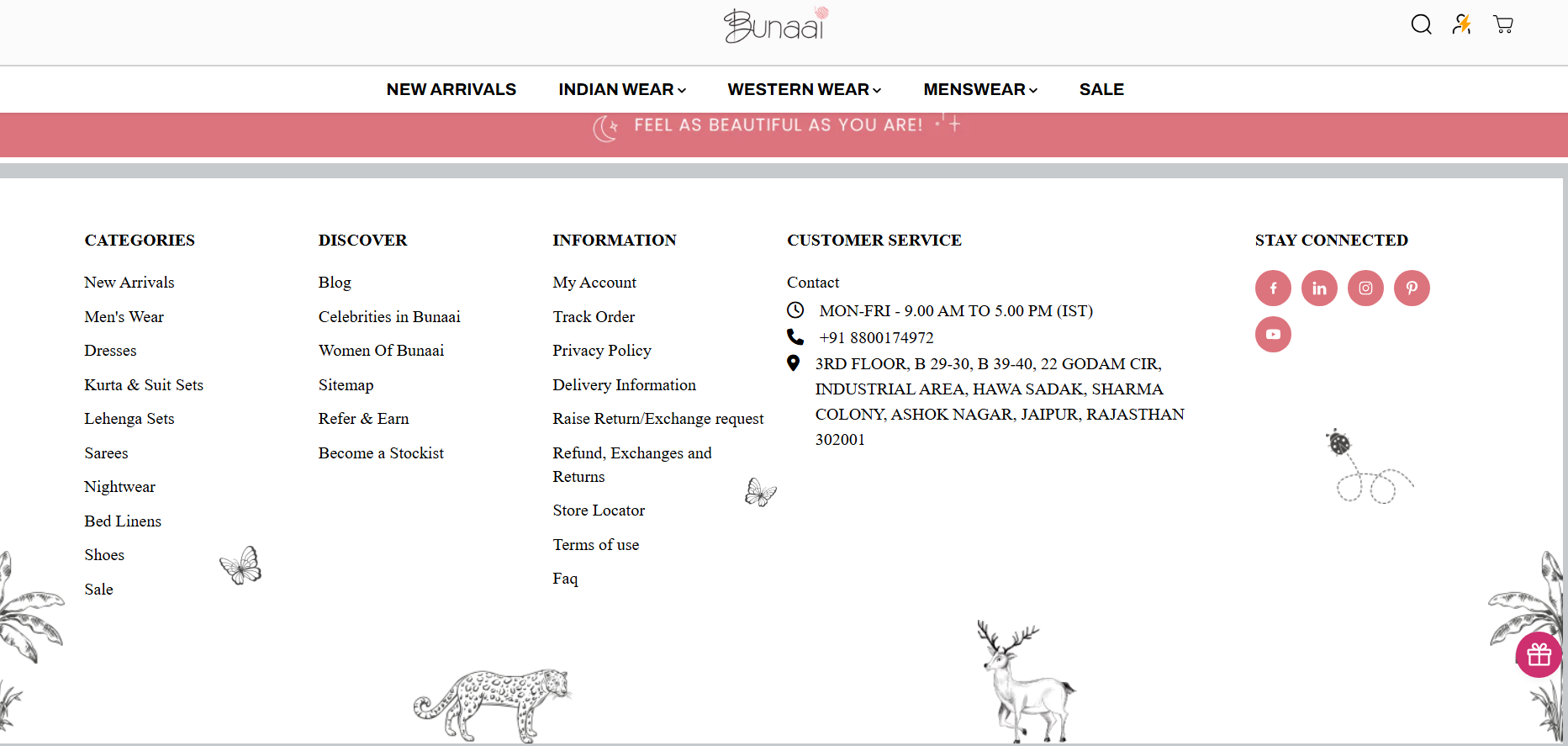Viewport: 1568px width, 746px height.
Task: Open Refund, Exchanges and Returns link
Action: [x=632, y=465]
